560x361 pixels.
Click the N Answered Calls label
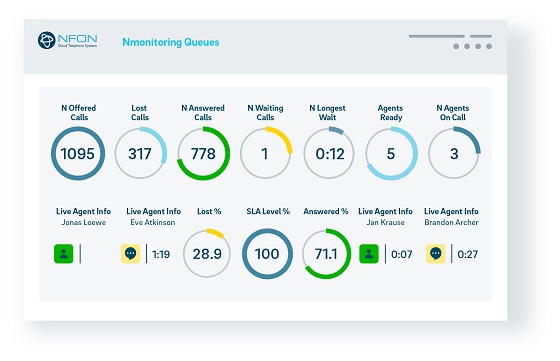point(203,112)
